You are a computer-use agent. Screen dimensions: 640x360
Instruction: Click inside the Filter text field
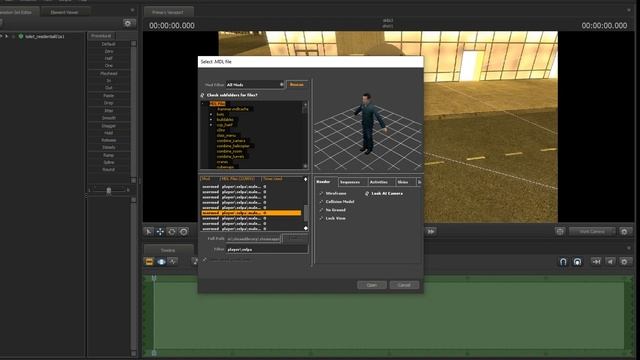pos(267,249)
